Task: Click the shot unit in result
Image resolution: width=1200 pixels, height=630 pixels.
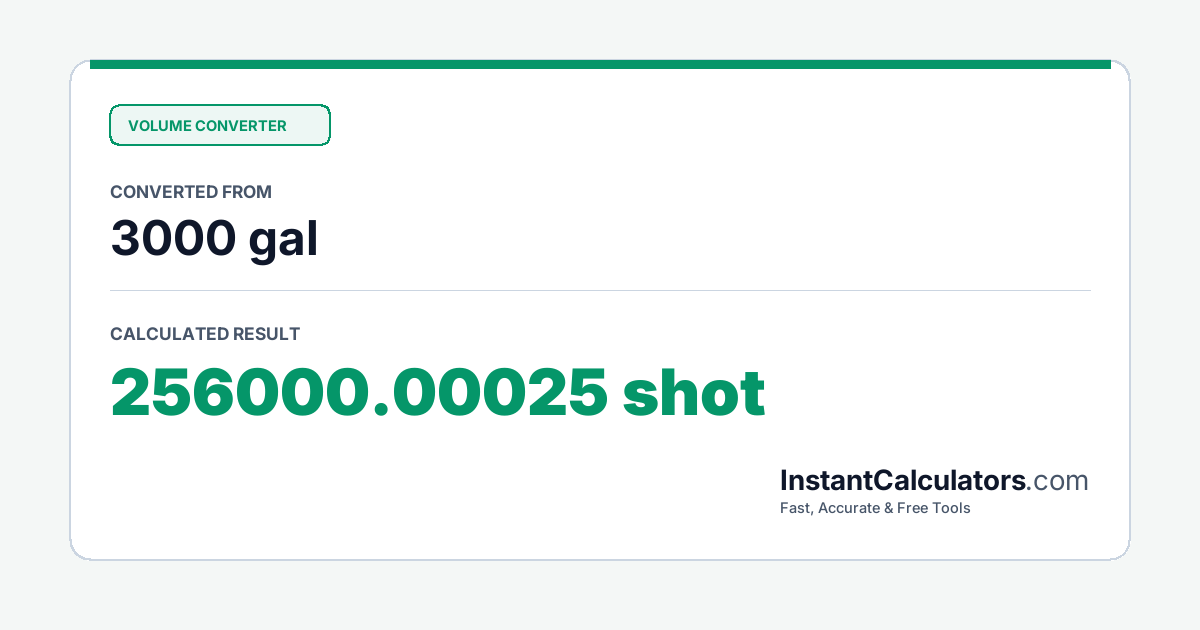Action: click(x=694, y=392)
